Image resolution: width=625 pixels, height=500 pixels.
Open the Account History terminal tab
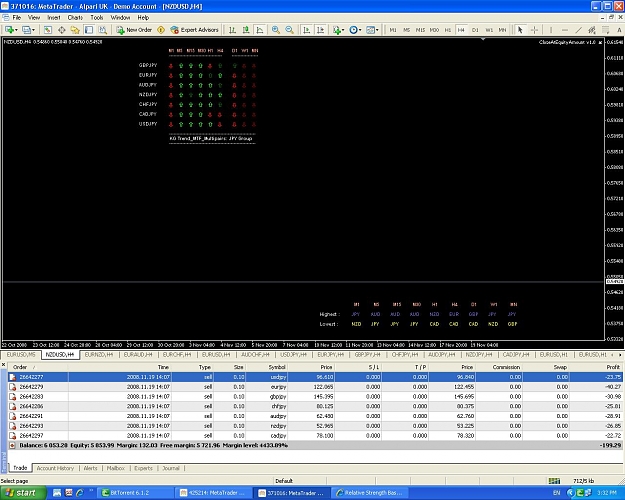[55, 468]
